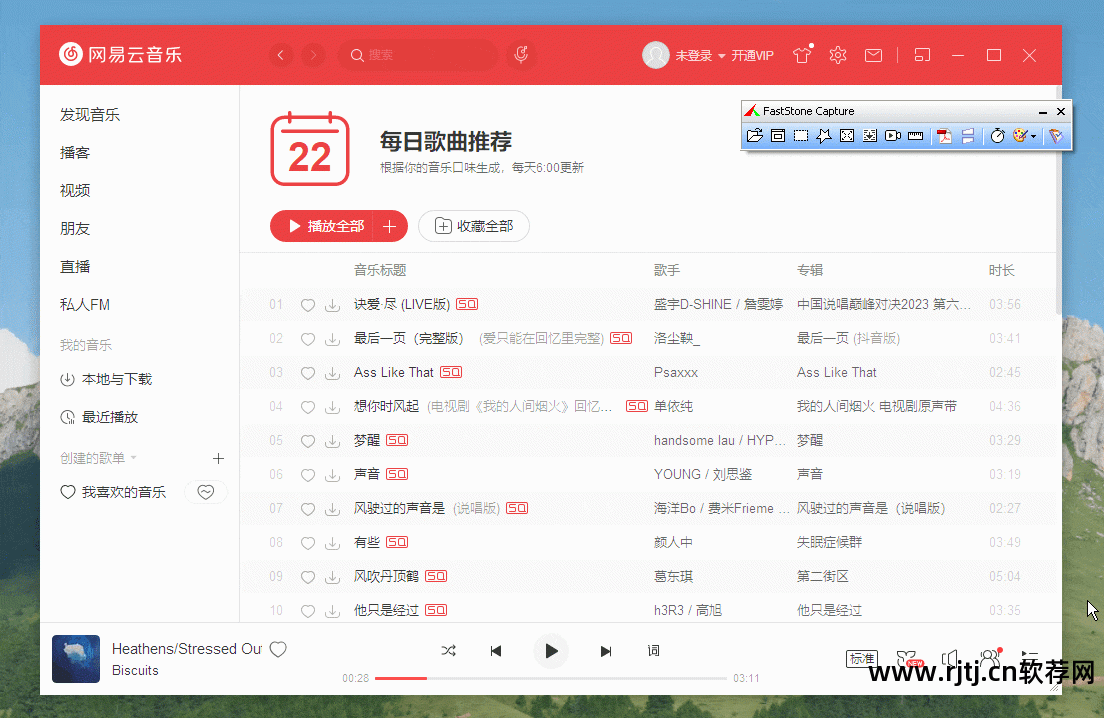Click the search input field
This screenshot has width=1104, height=718.
(420, 55)
